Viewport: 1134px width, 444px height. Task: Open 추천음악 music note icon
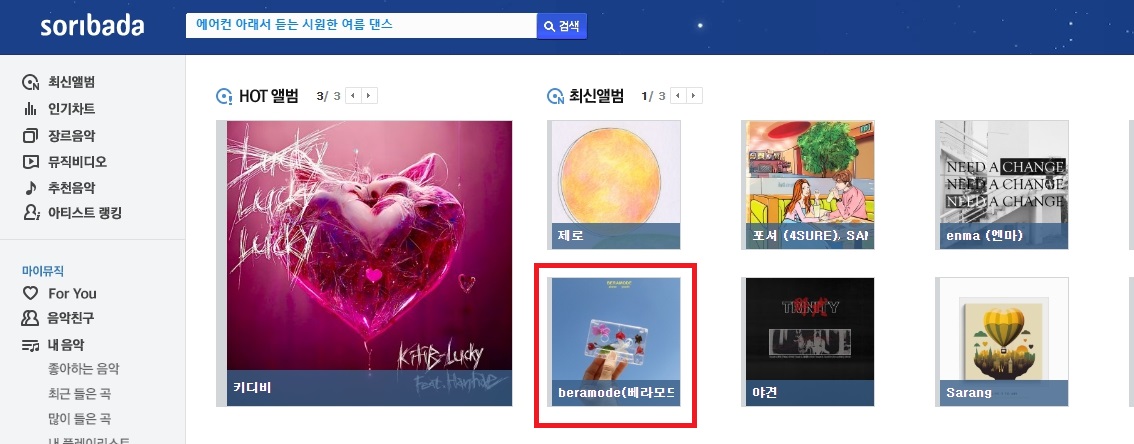pyautogui.click(x=30, y=188)
